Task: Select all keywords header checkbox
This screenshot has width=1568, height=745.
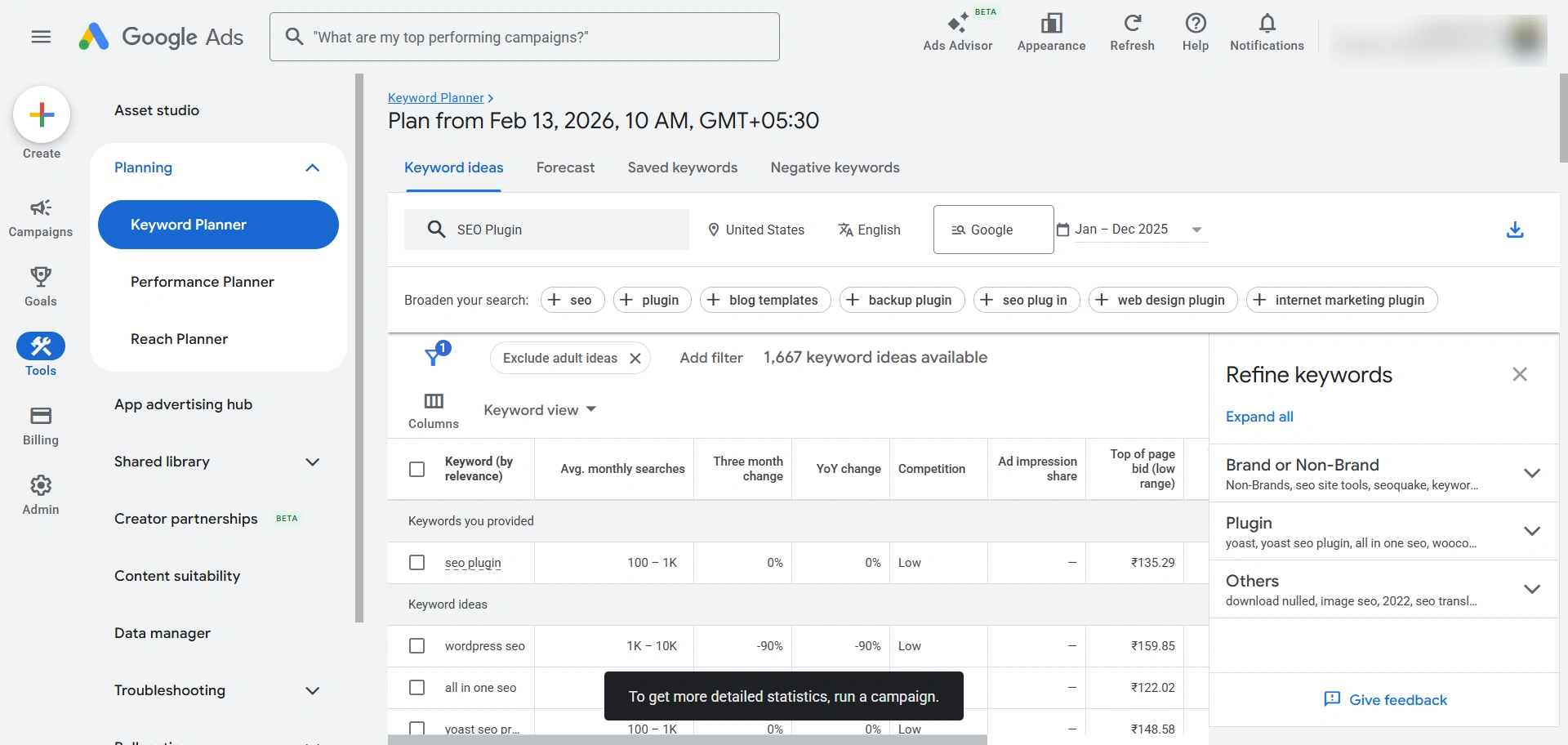Action: [416, 469]
